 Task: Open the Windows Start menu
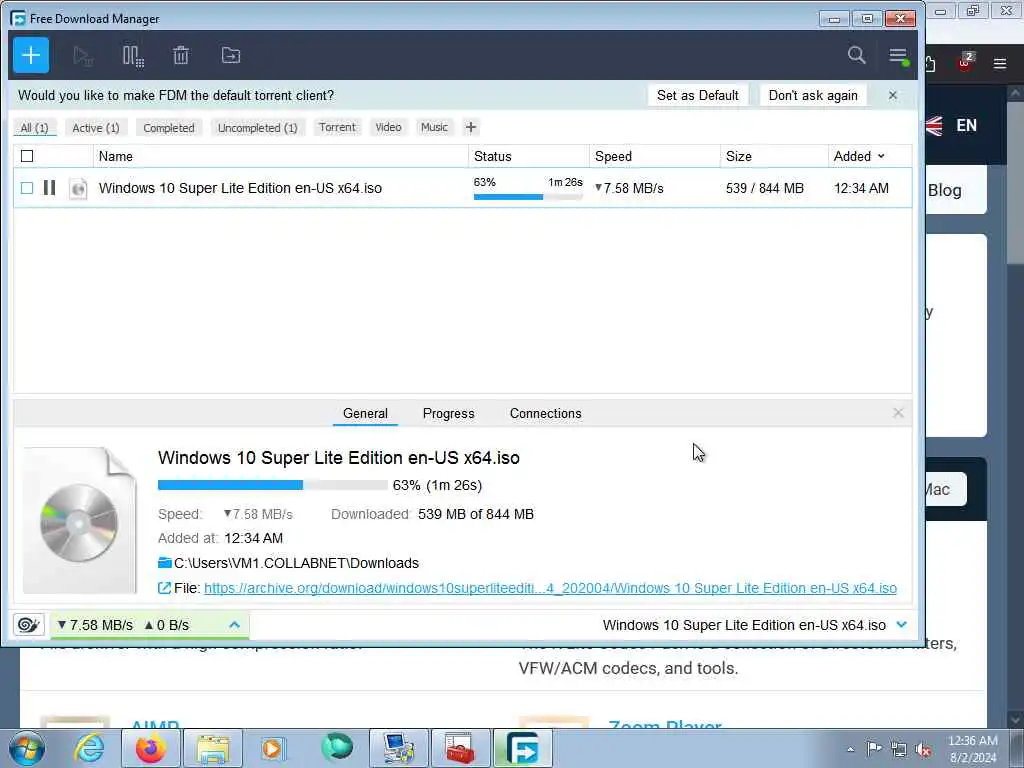click(27, 748)
